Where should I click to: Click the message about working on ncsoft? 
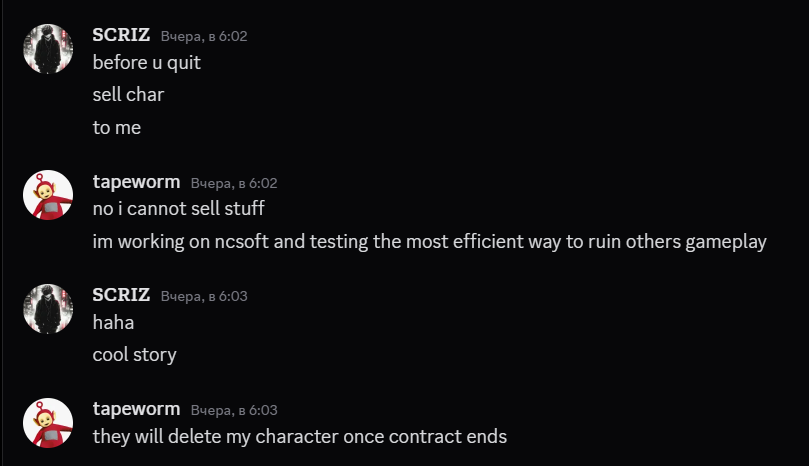[x=429, y=242]
